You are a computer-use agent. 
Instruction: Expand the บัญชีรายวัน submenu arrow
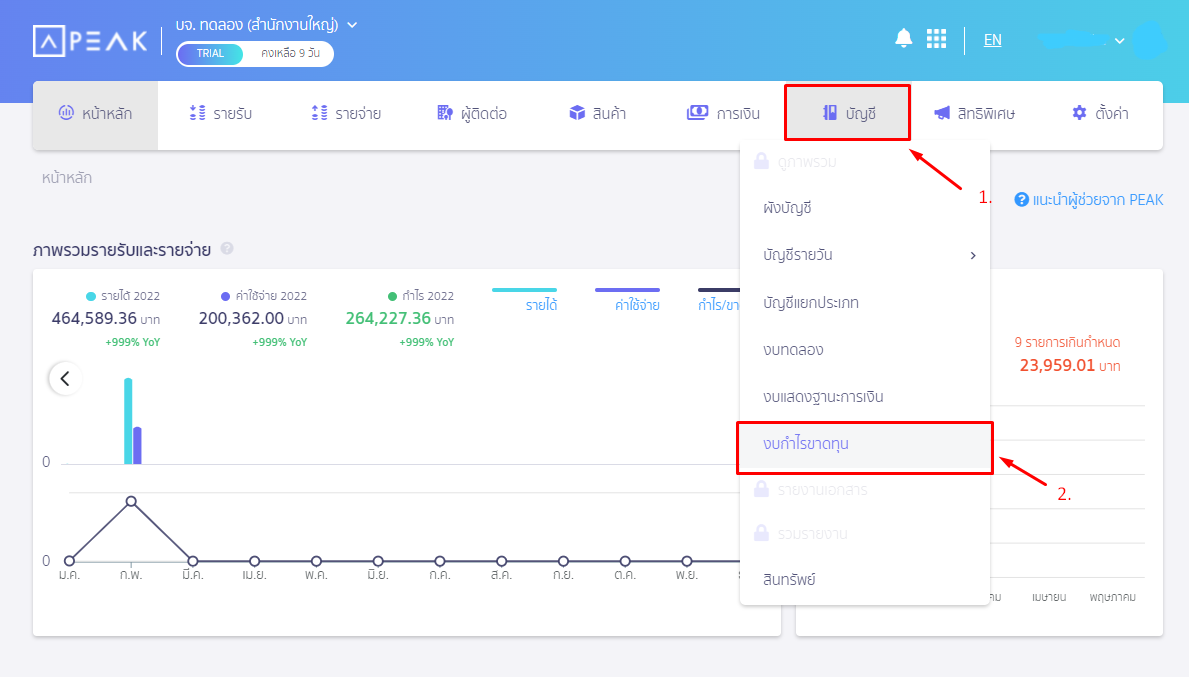click(x=973, y=255)
